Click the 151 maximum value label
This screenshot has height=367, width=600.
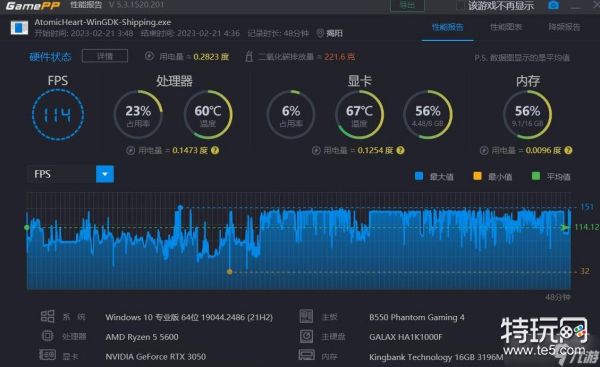tap(587, 207)
